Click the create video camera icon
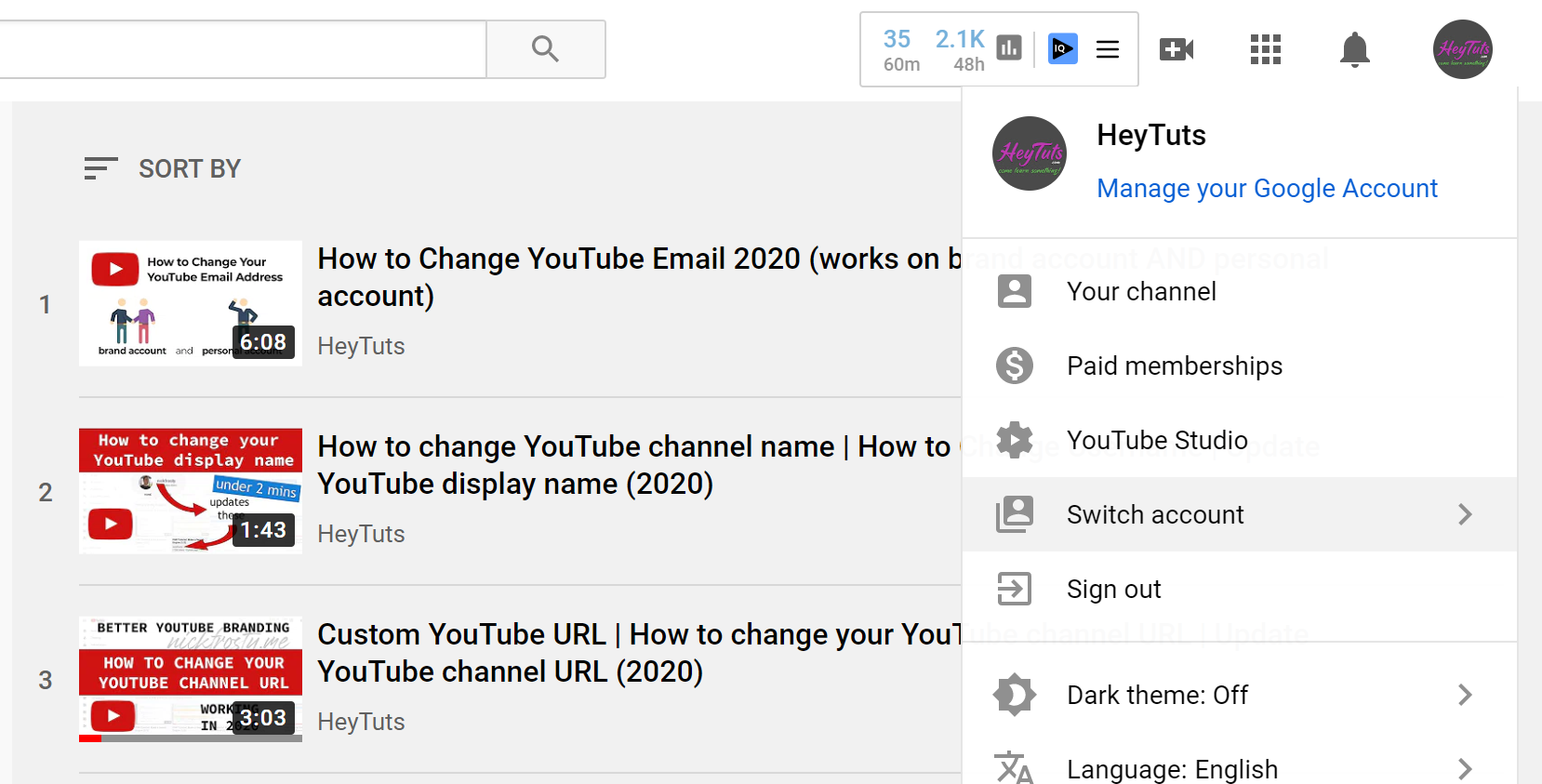 point(1176,49)
